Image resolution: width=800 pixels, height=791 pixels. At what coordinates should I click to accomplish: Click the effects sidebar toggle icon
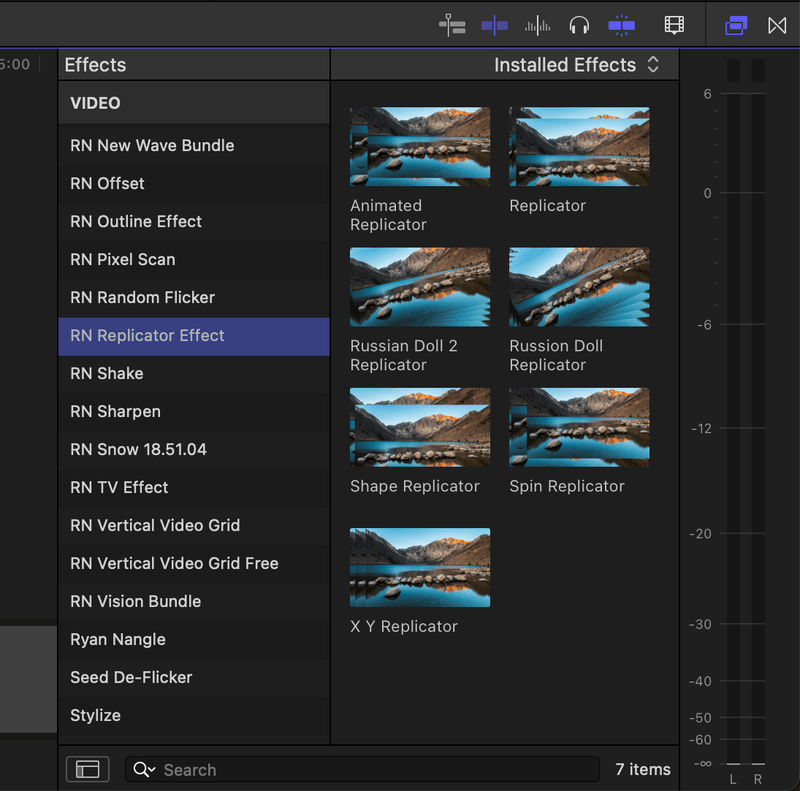tap(88, 769)
